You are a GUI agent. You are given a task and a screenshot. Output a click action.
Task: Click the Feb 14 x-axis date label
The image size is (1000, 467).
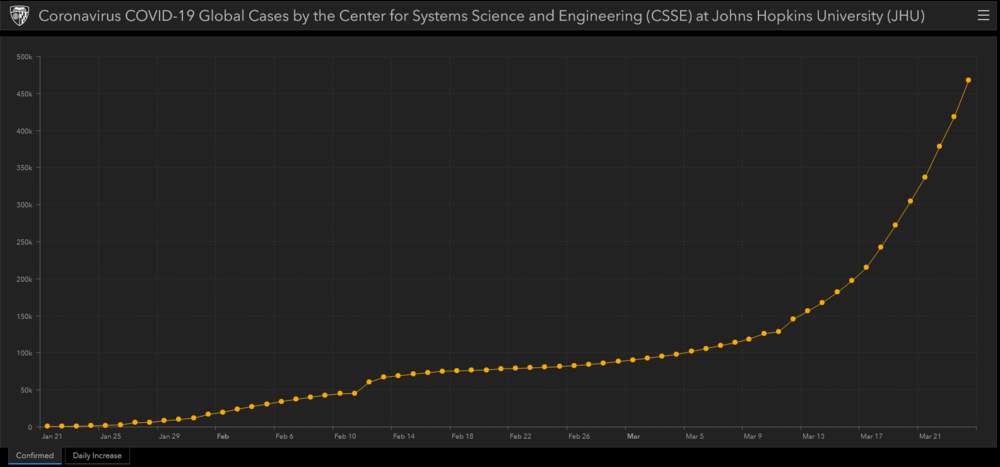tap(403, 437)
